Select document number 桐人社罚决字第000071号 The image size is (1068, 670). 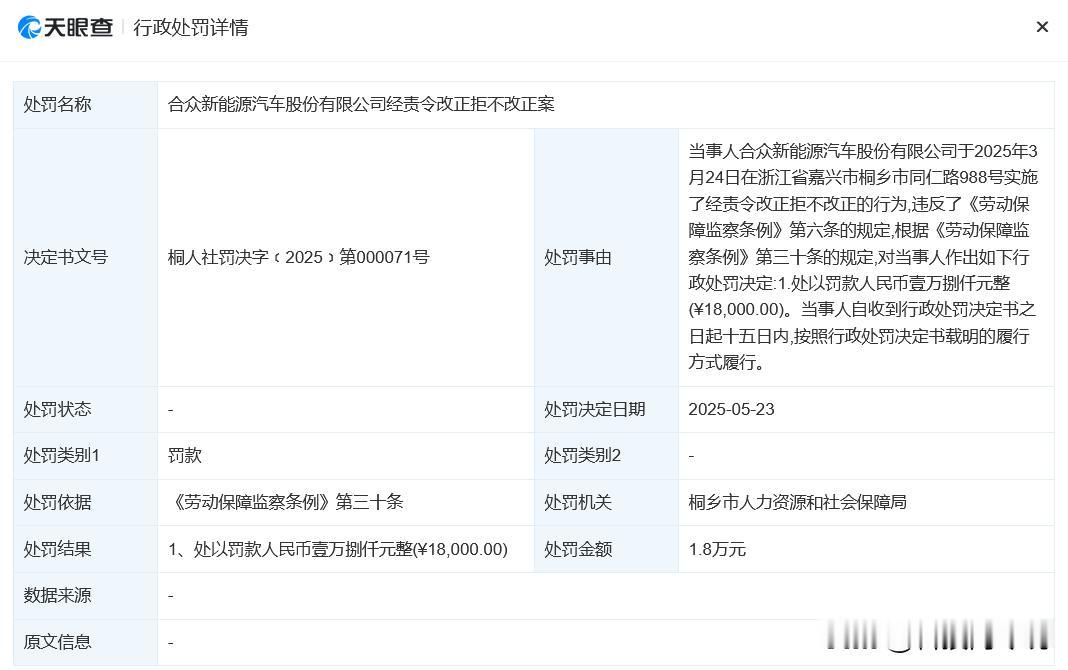tap(298, 257)
